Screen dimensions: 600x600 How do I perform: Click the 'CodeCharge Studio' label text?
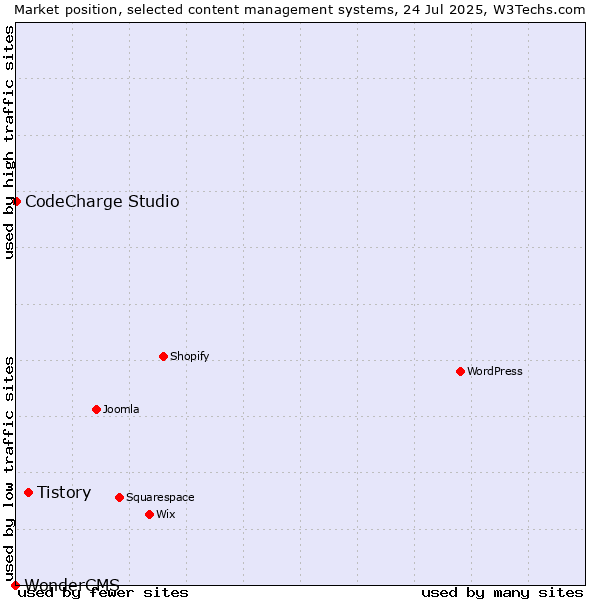point(102,202)
